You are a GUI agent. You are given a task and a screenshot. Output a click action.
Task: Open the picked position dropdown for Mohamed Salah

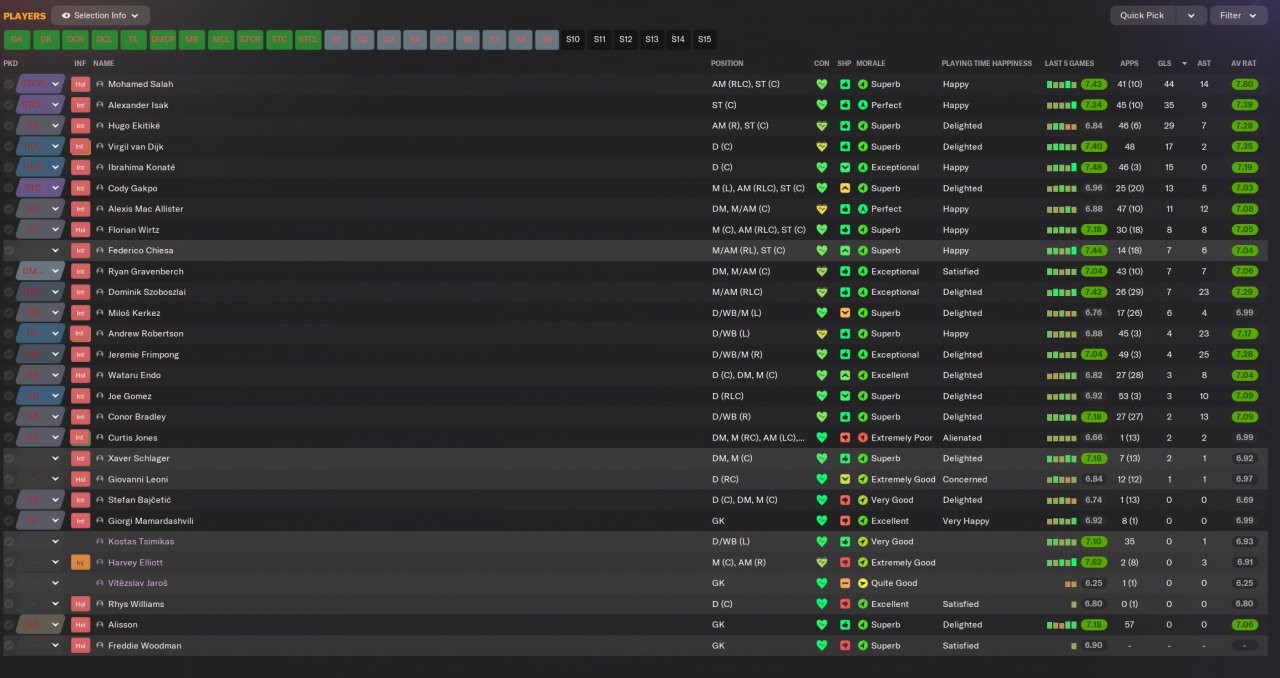(x=56, y=84)
